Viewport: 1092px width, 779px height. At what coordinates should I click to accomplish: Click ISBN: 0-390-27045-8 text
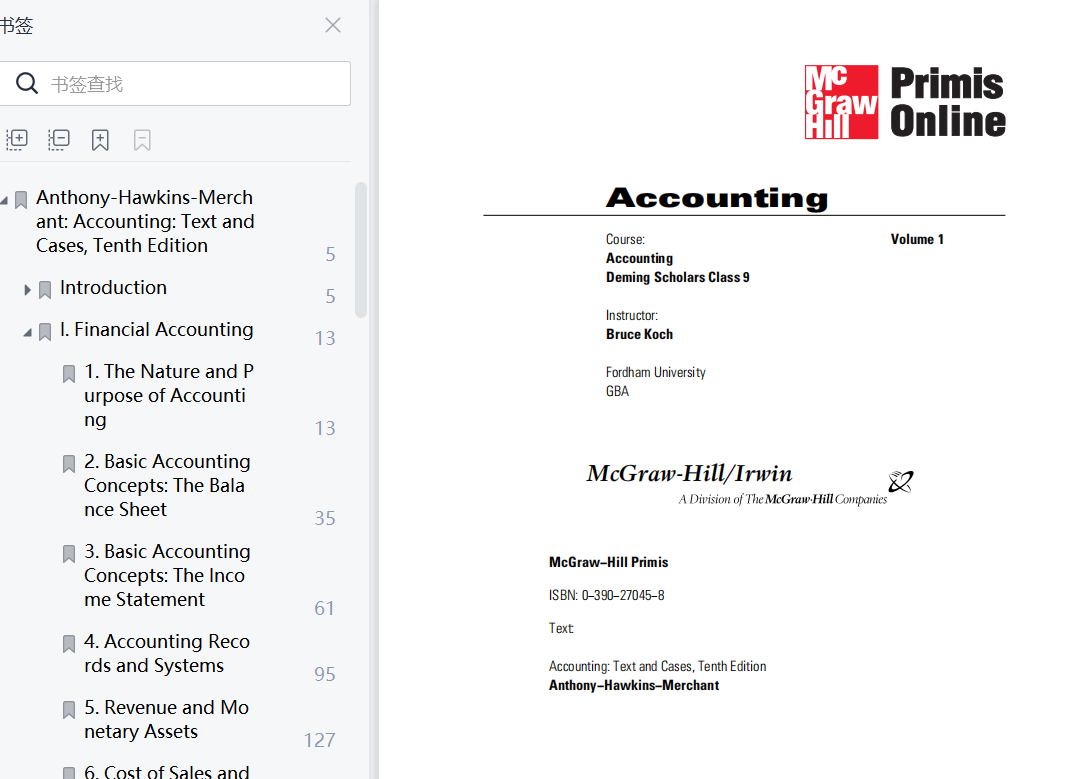pos(607,595)
